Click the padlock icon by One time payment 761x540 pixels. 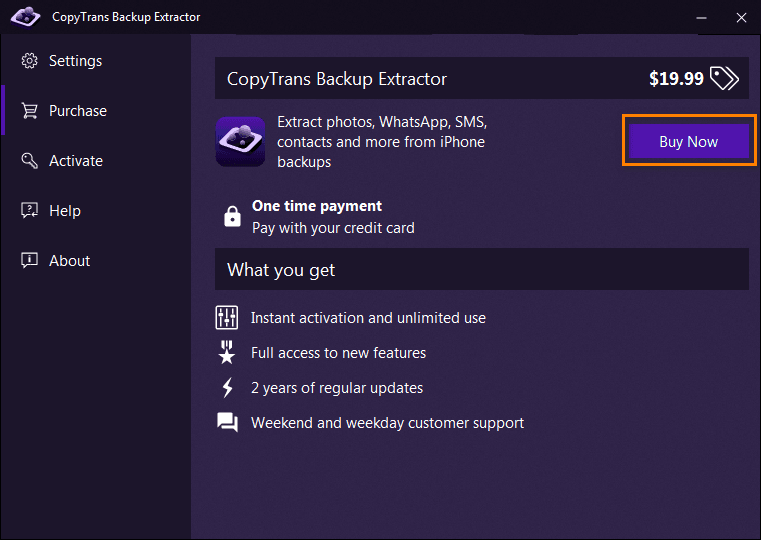tap(232, 216)
